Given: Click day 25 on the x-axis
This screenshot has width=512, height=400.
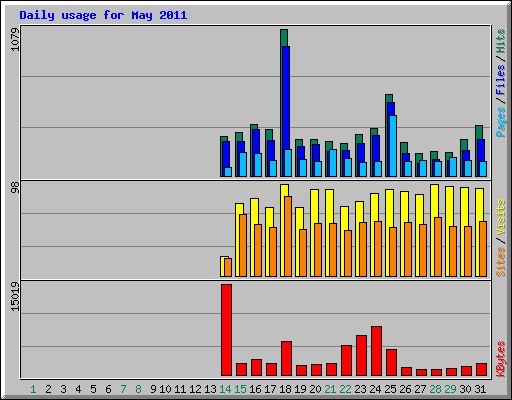Looking at the screenshot, I should point(390,389).
